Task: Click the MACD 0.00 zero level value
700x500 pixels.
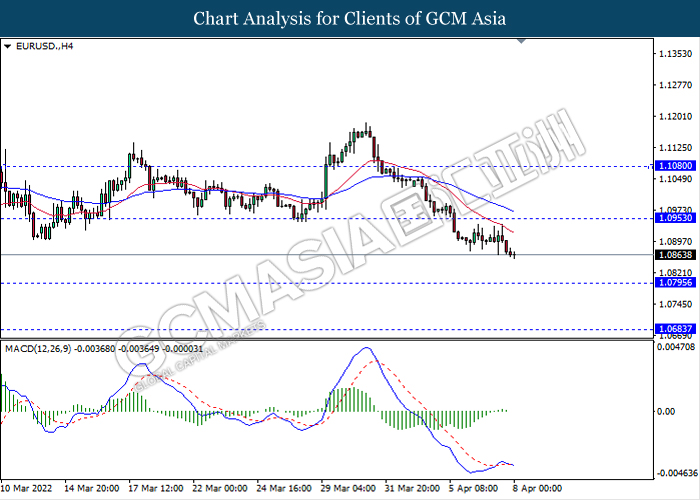Action: click(x=667, y=411)
